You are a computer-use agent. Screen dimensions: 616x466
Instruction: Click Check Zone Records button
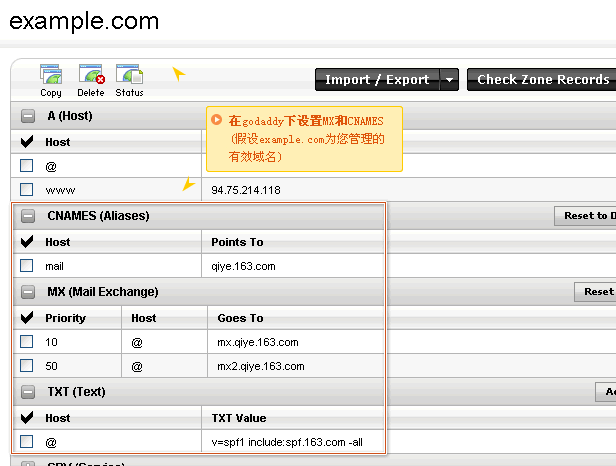click(x=542, y=79)
